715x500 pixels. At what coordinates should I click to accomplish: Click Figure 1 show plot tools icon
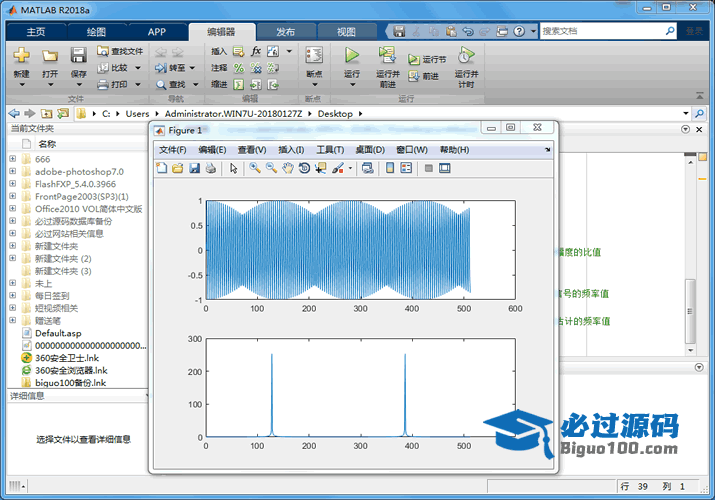tap(445, 168)
